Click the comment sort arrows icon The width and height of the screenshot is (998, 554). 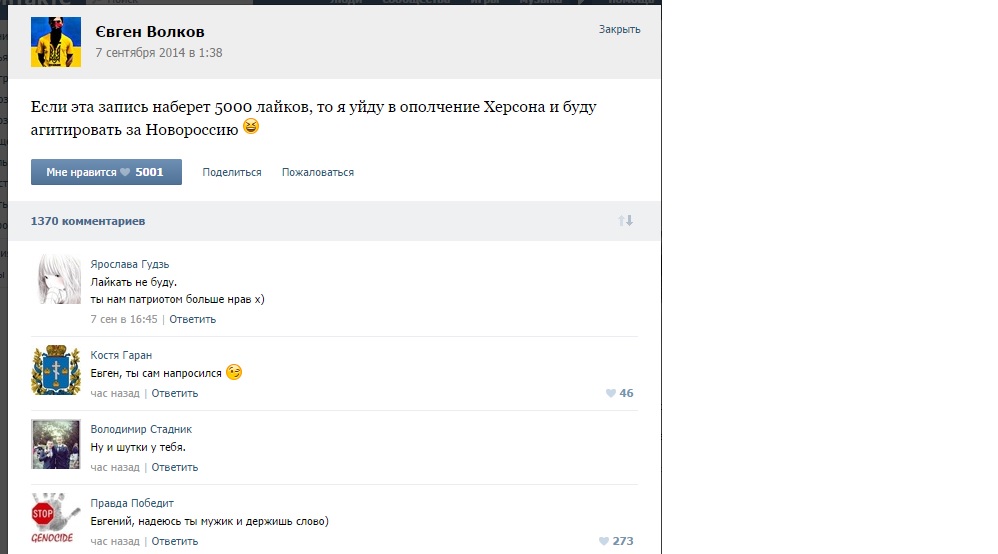coord(626,221)
